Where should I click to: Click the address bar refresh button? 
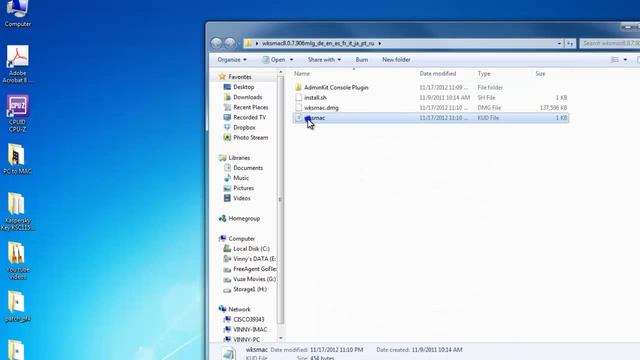coord(570,43)
